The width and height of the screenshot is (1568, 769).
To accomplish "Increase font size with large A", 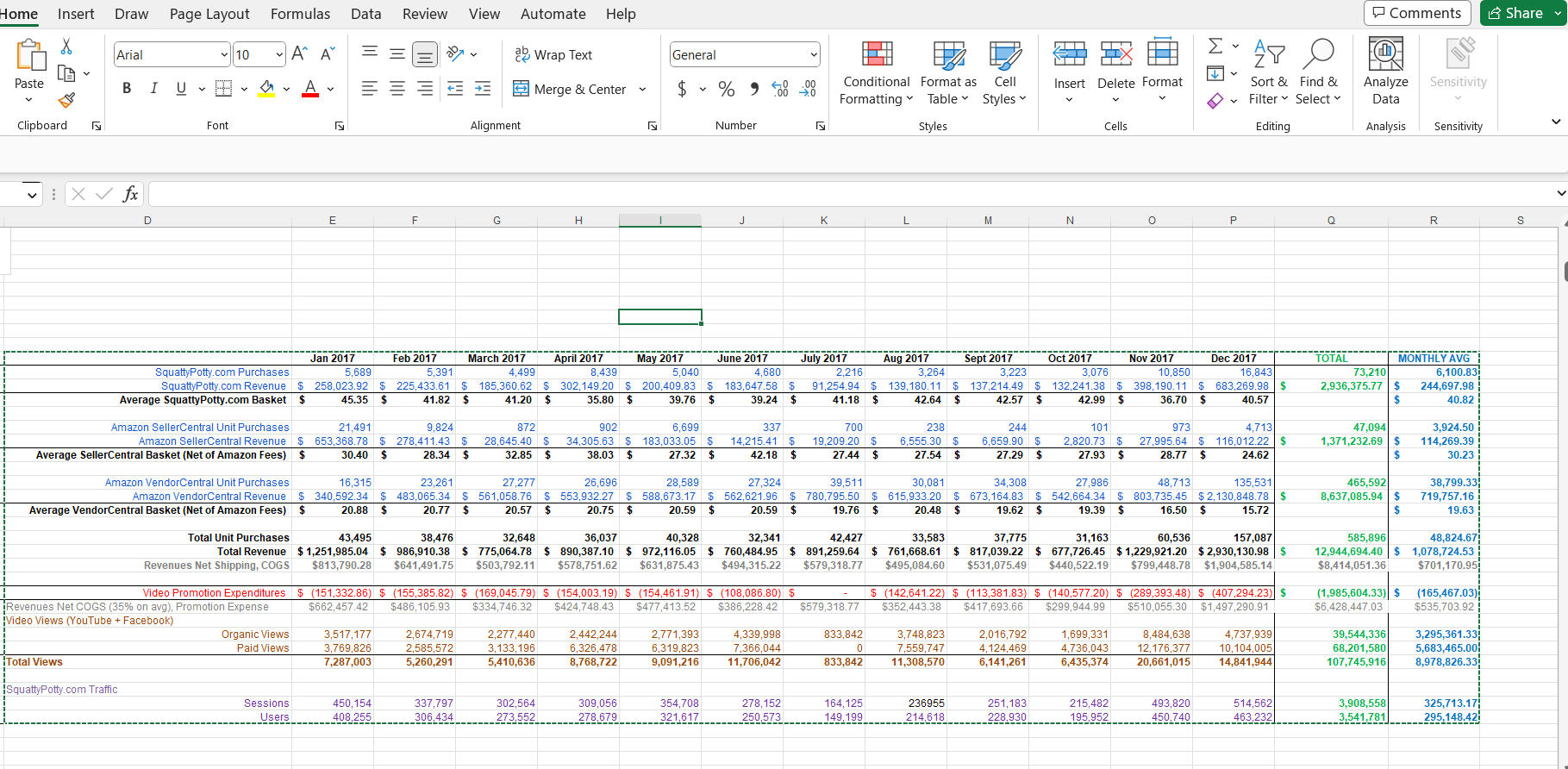I will click(x=299, y=54).
